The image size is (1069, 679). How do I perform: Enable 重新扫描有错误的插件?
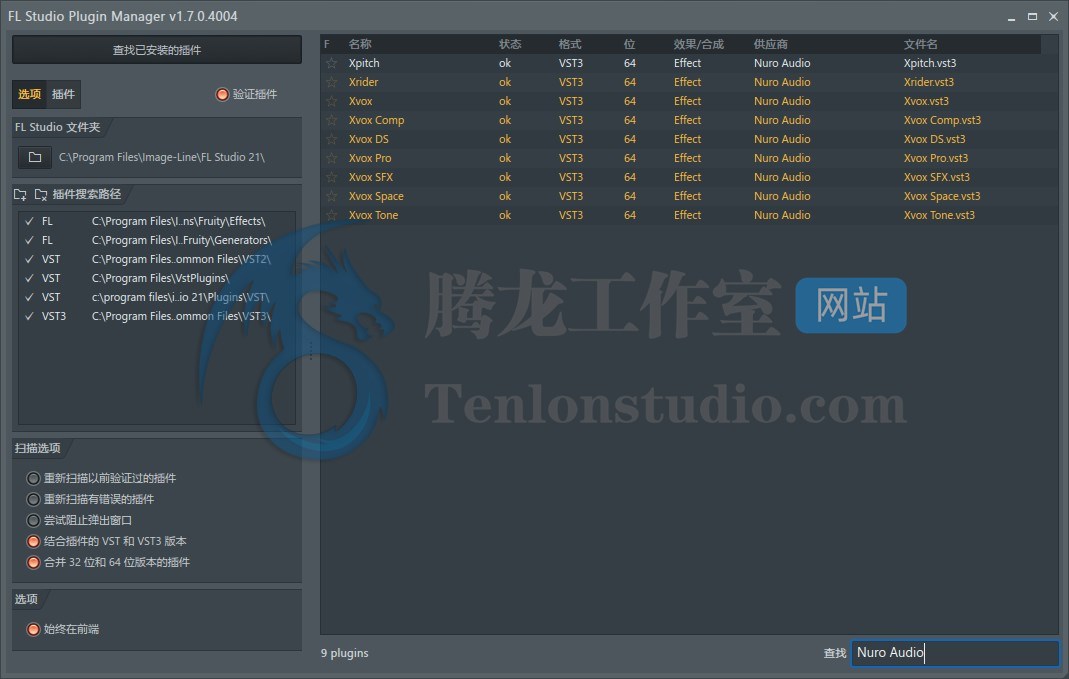pos(33,499)
